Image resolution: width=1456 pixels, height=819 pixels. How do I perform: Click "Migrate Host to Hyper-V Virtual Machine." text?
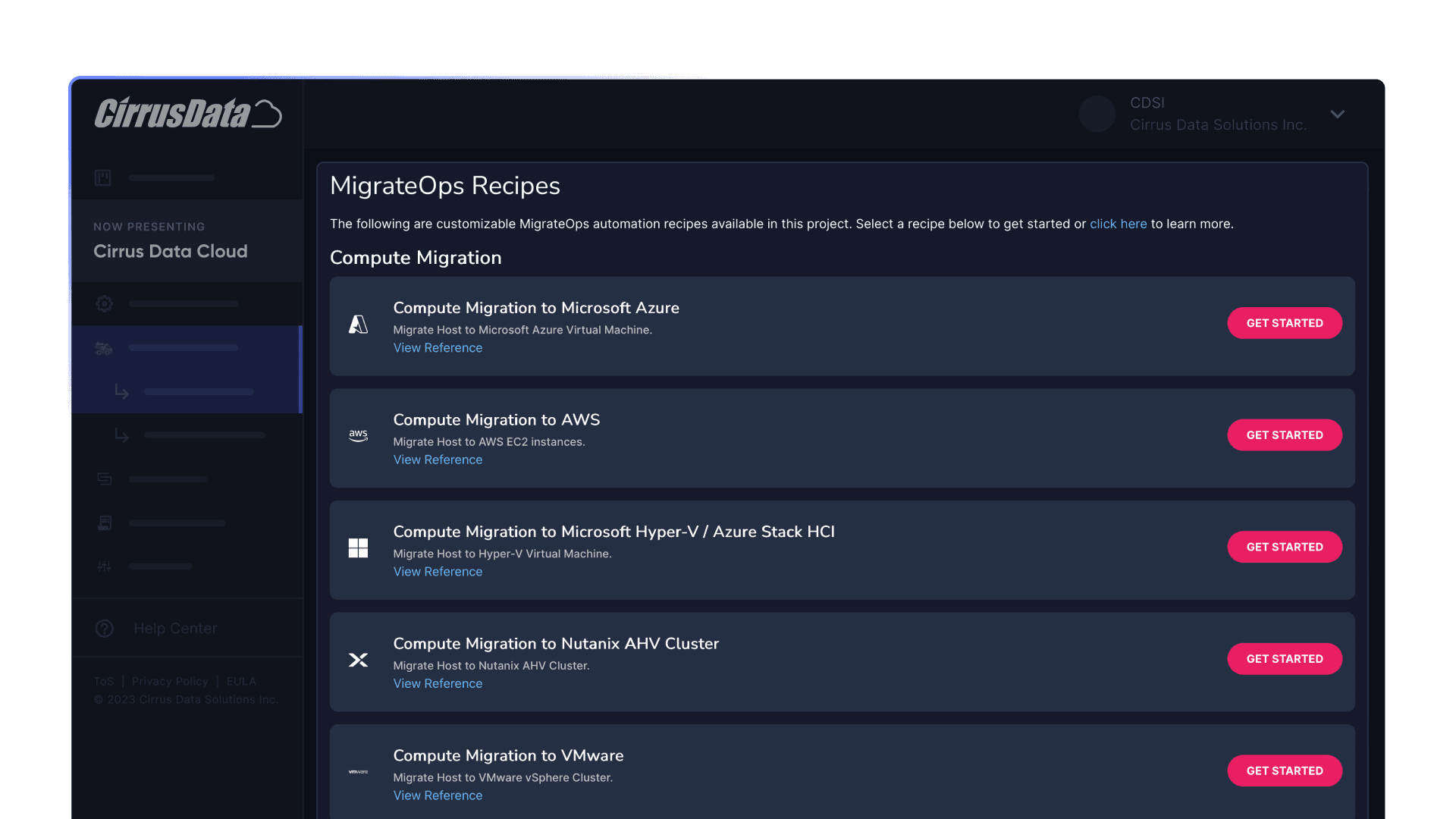[x=502, y=554]
